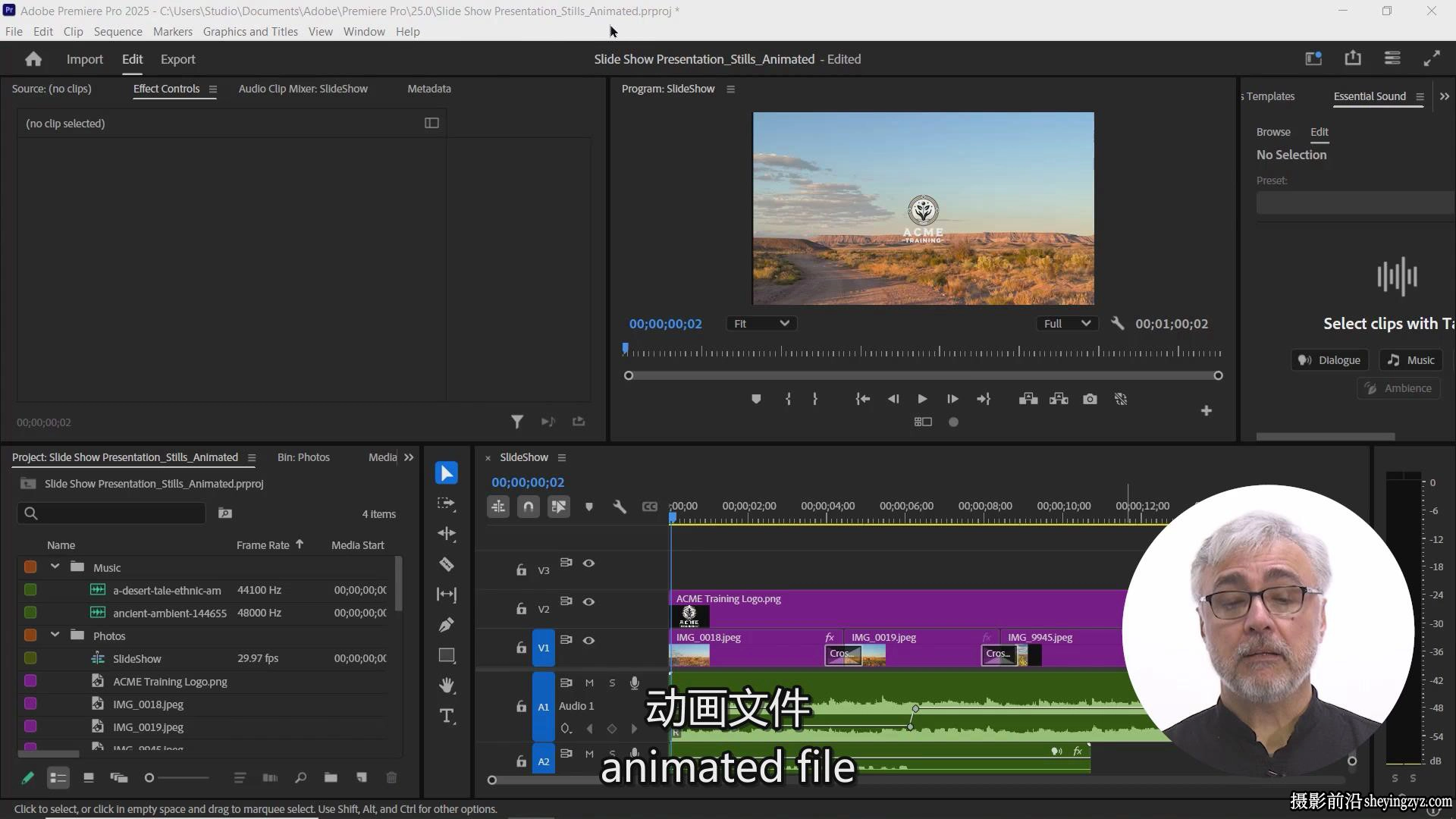1456x819 pixels.
Task: Open the Sequence menu
Action: coord(118,31)
